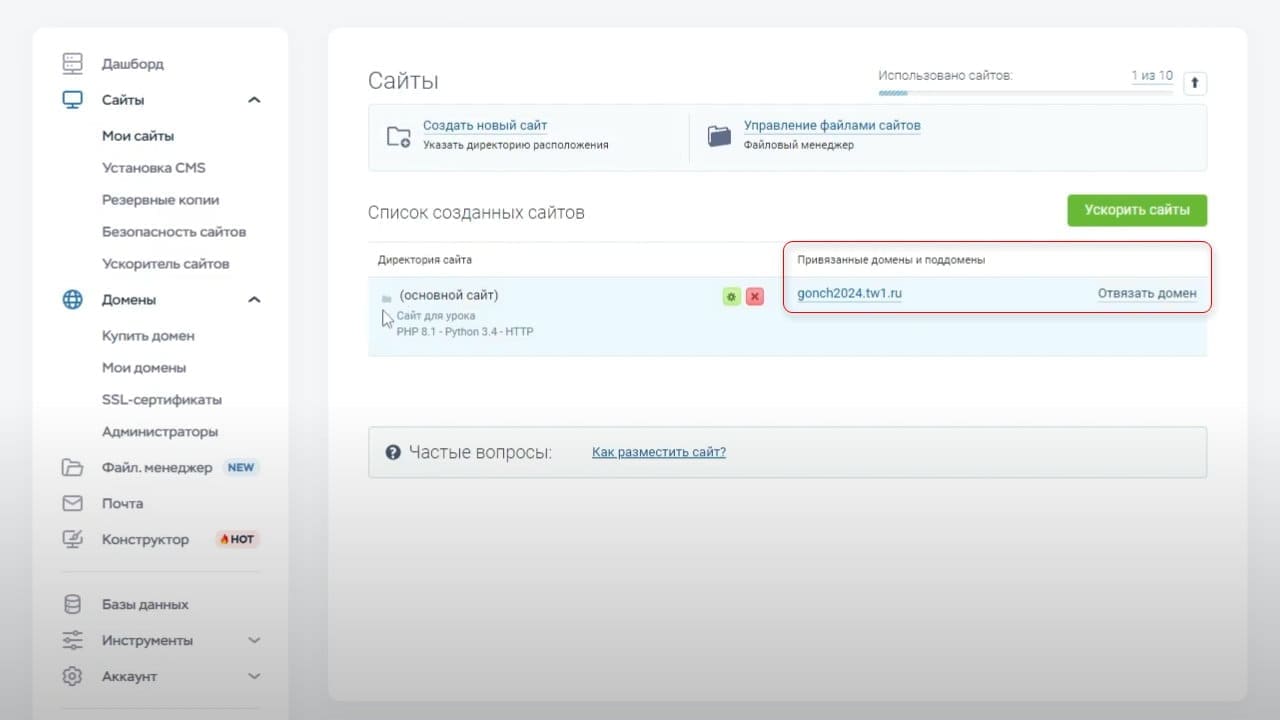This screenshot has height=720, width=1280.
Task: Click the file management folder icon
Action: click(719, 137)
